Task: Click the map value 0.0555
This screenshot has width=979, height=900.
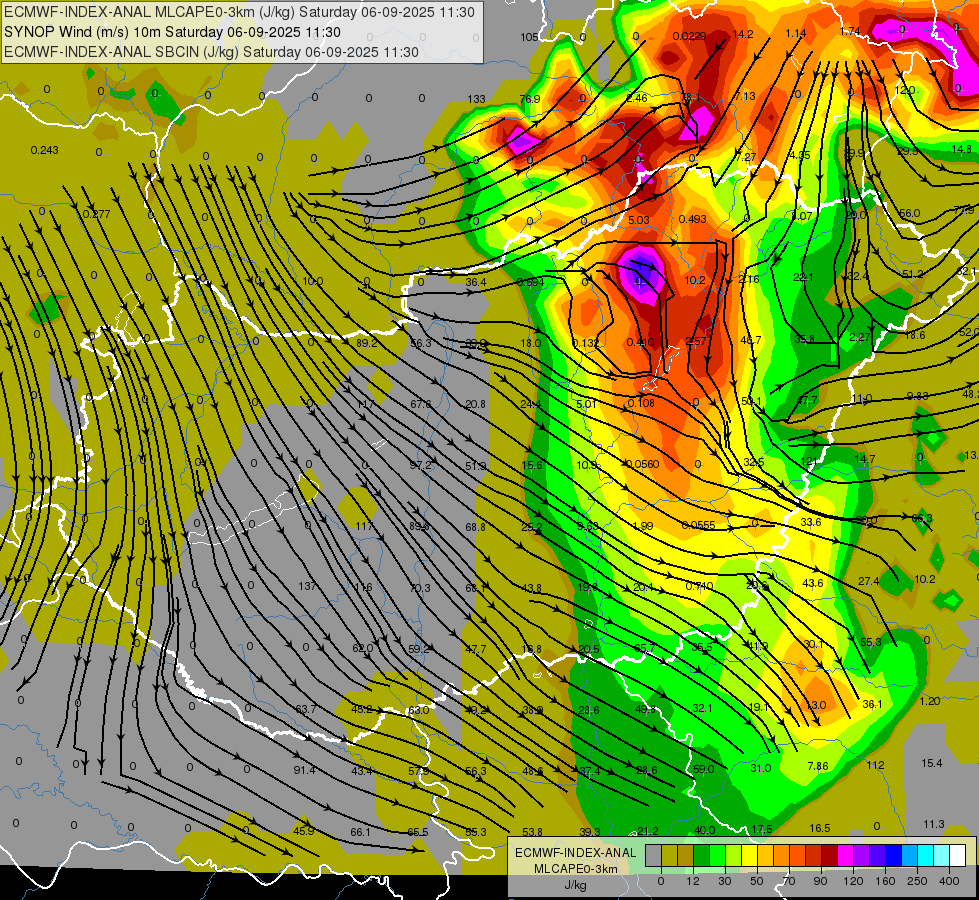Action: coord(698,525)
